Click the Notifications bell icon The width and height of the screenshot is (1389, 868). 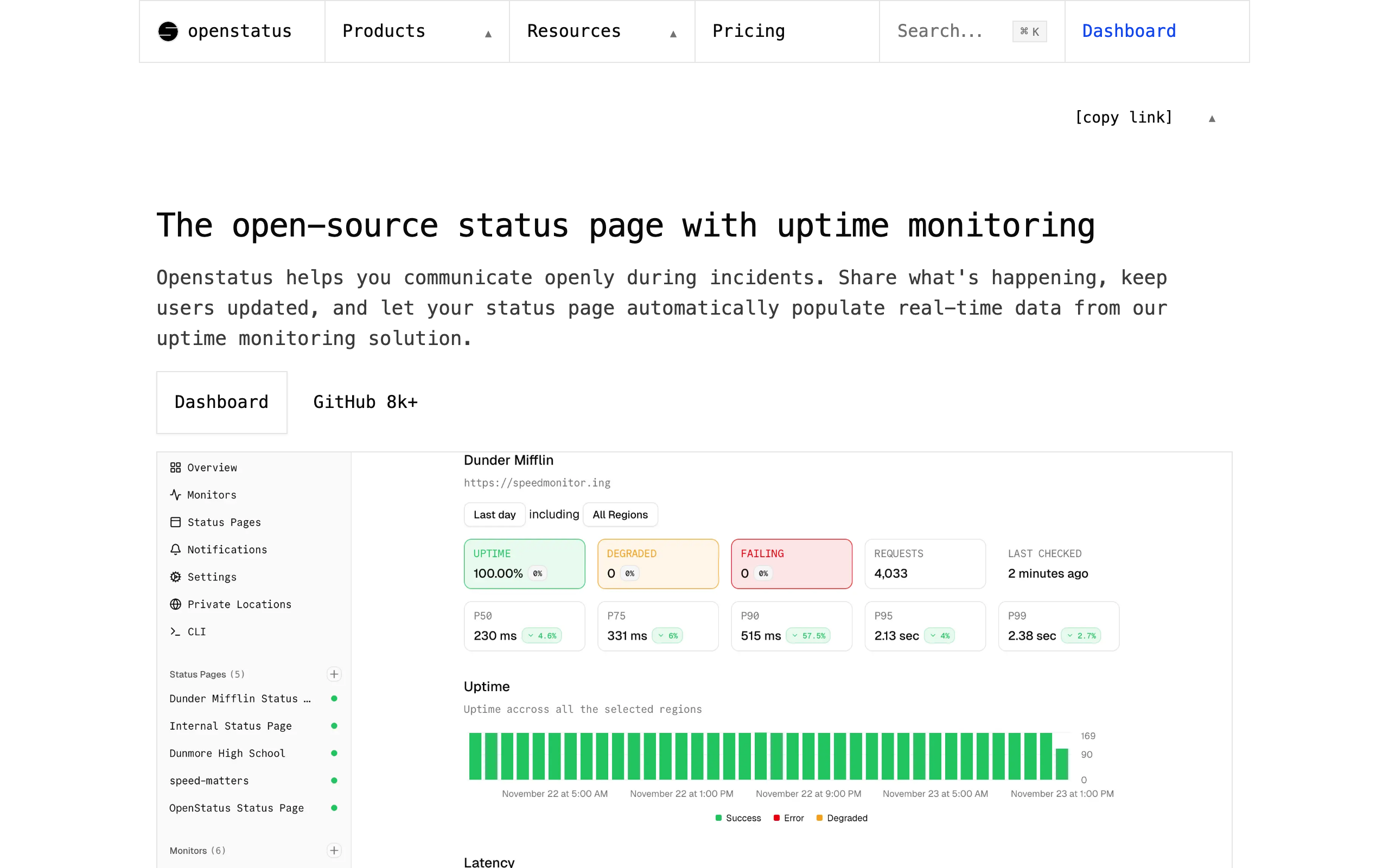point(175,550)
